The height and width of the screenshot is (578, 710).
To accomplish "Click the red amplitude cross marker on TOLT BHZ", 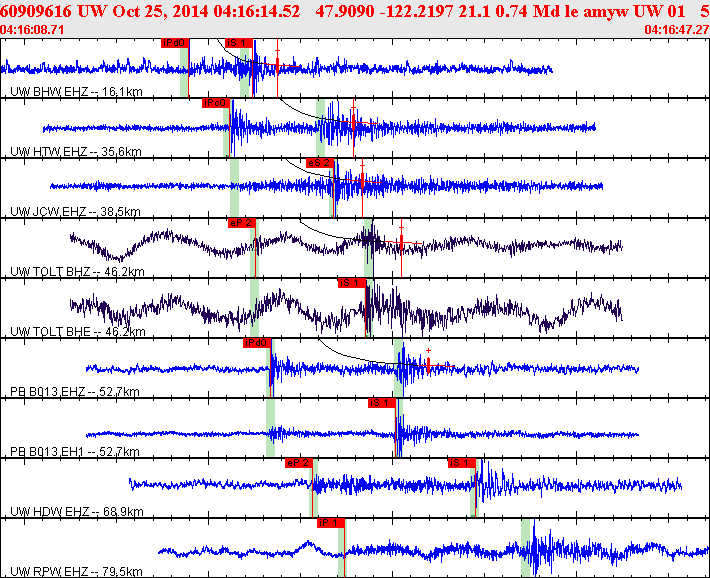I will pos(401,243).
